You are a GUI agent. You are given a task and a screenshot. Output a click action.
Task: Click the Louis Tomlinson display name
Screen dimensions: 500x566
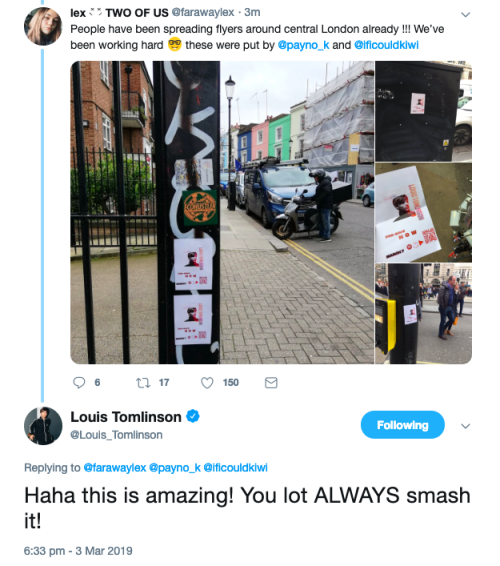(x=126, y=417)
